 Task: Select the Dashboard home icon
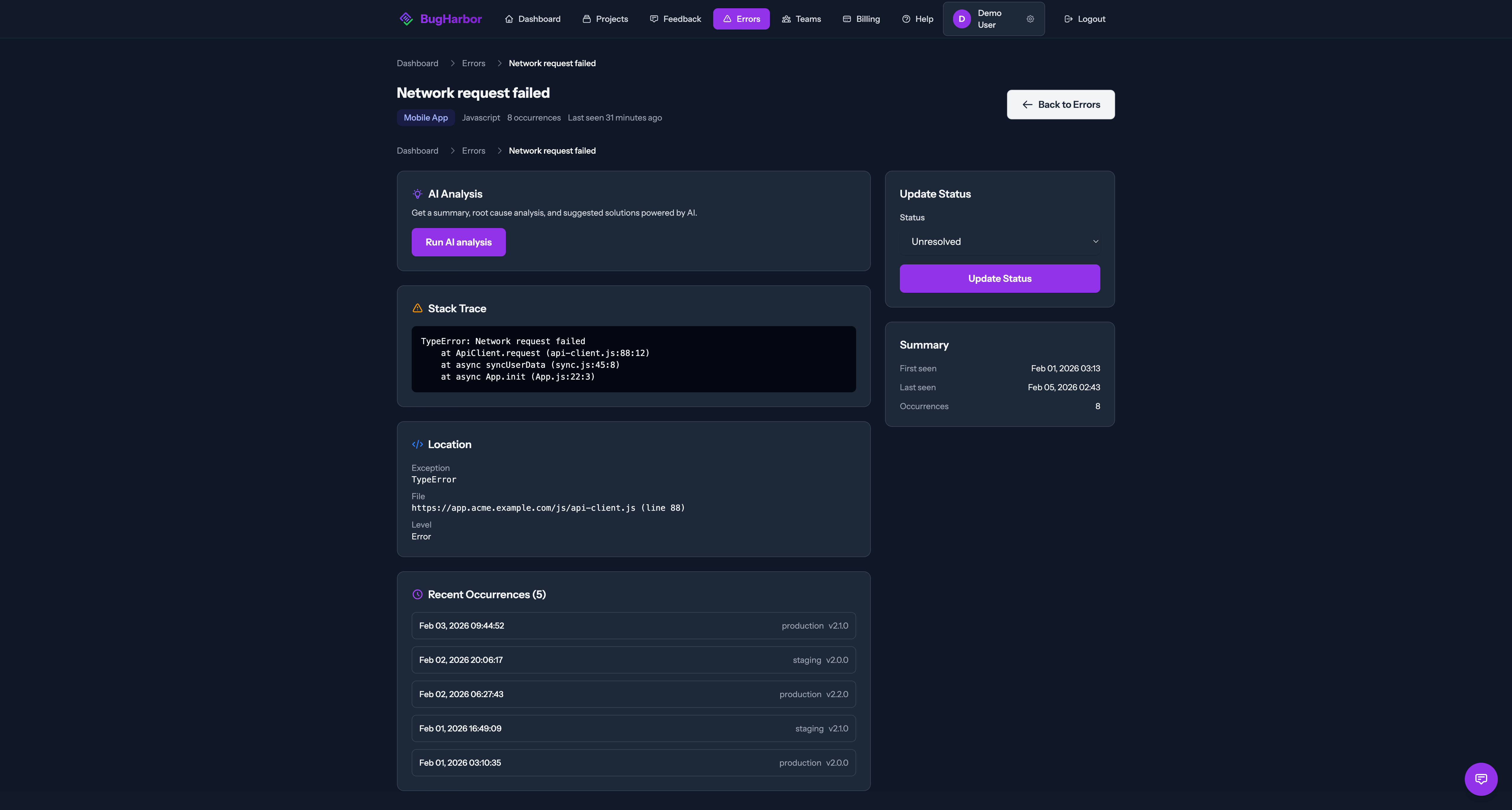[509, 18]
